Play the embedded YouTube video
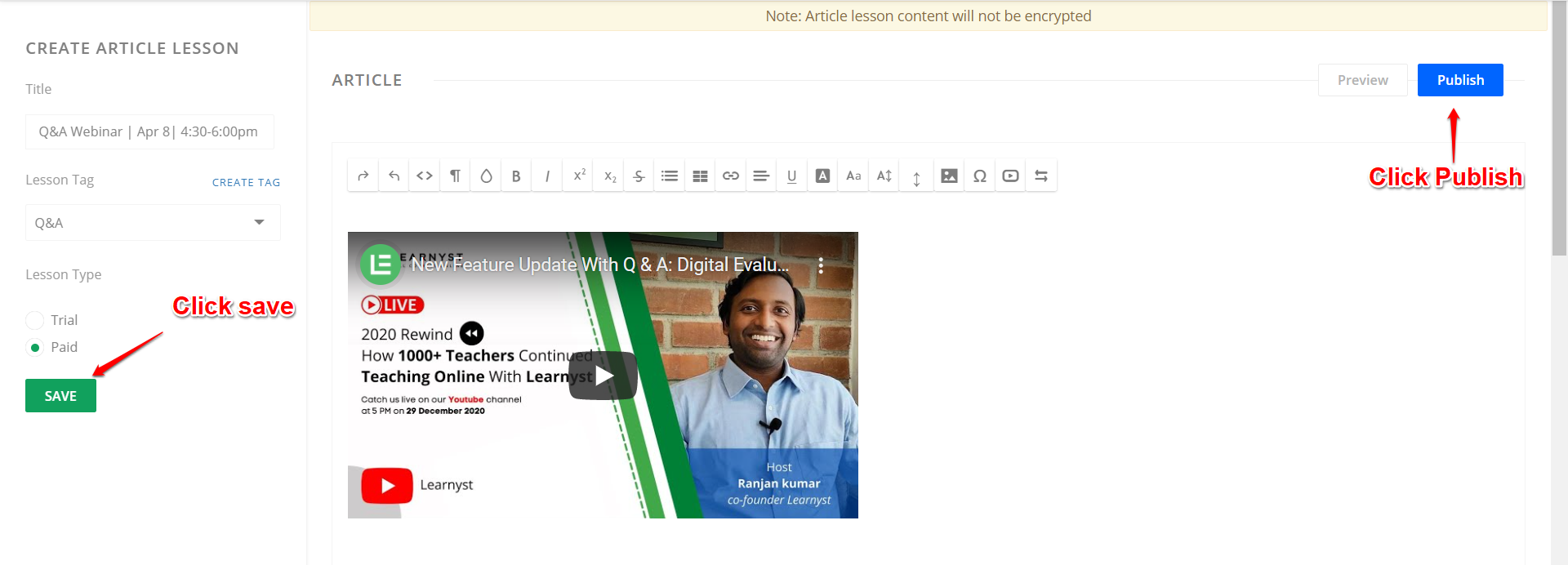The width and height of the screenshot is (1568, 565). [603, 376]
